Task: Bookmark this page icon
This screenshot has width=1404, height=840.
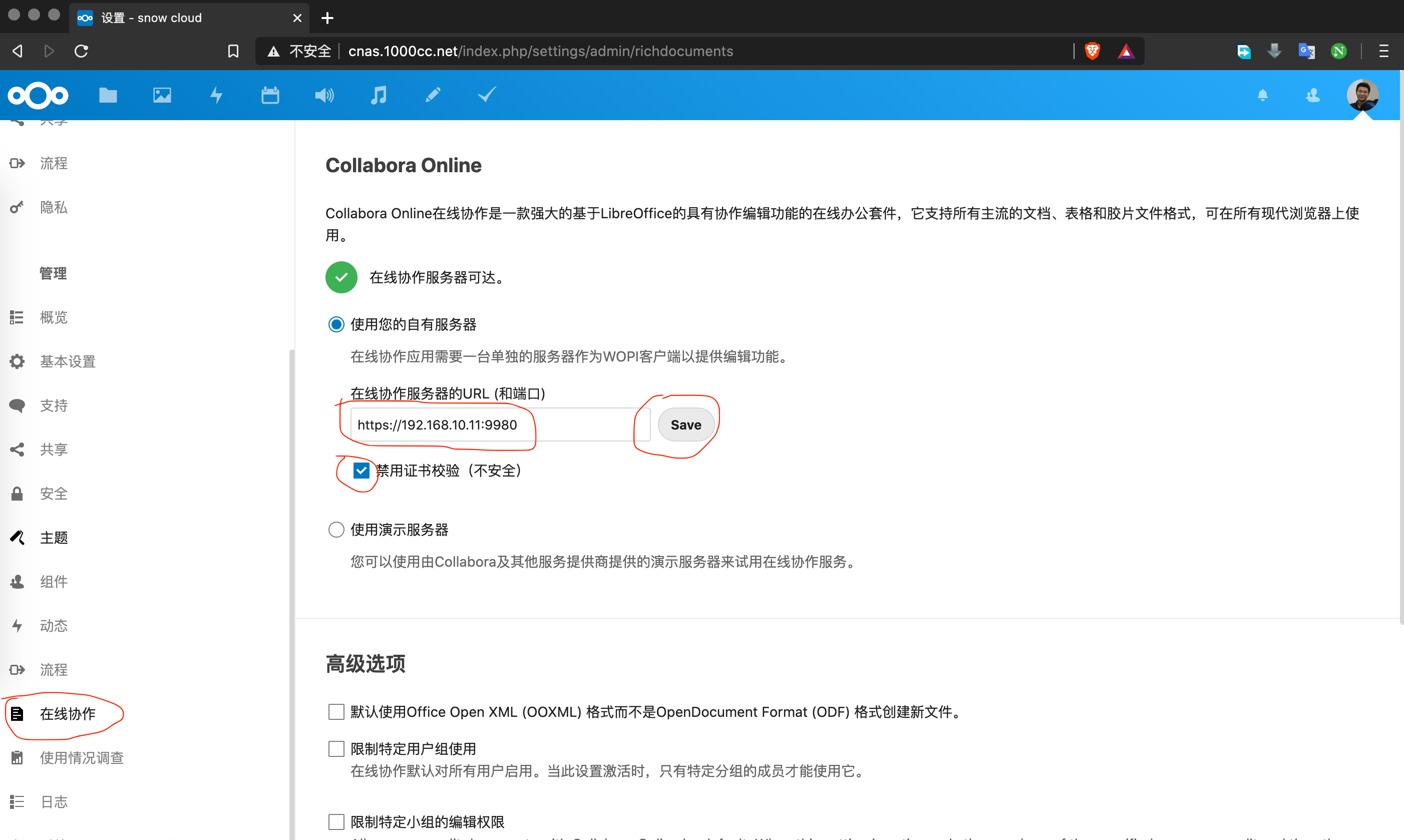Action: pos(233,51)
